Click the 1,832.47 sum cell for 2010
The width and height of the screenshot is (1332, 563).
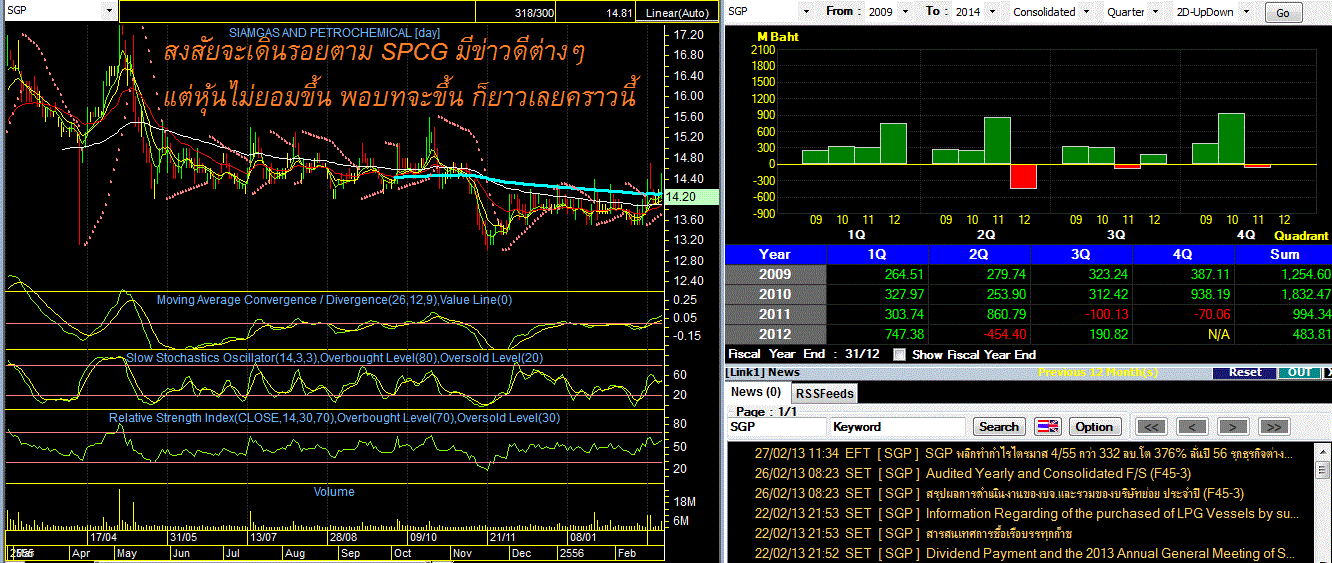1283,294
